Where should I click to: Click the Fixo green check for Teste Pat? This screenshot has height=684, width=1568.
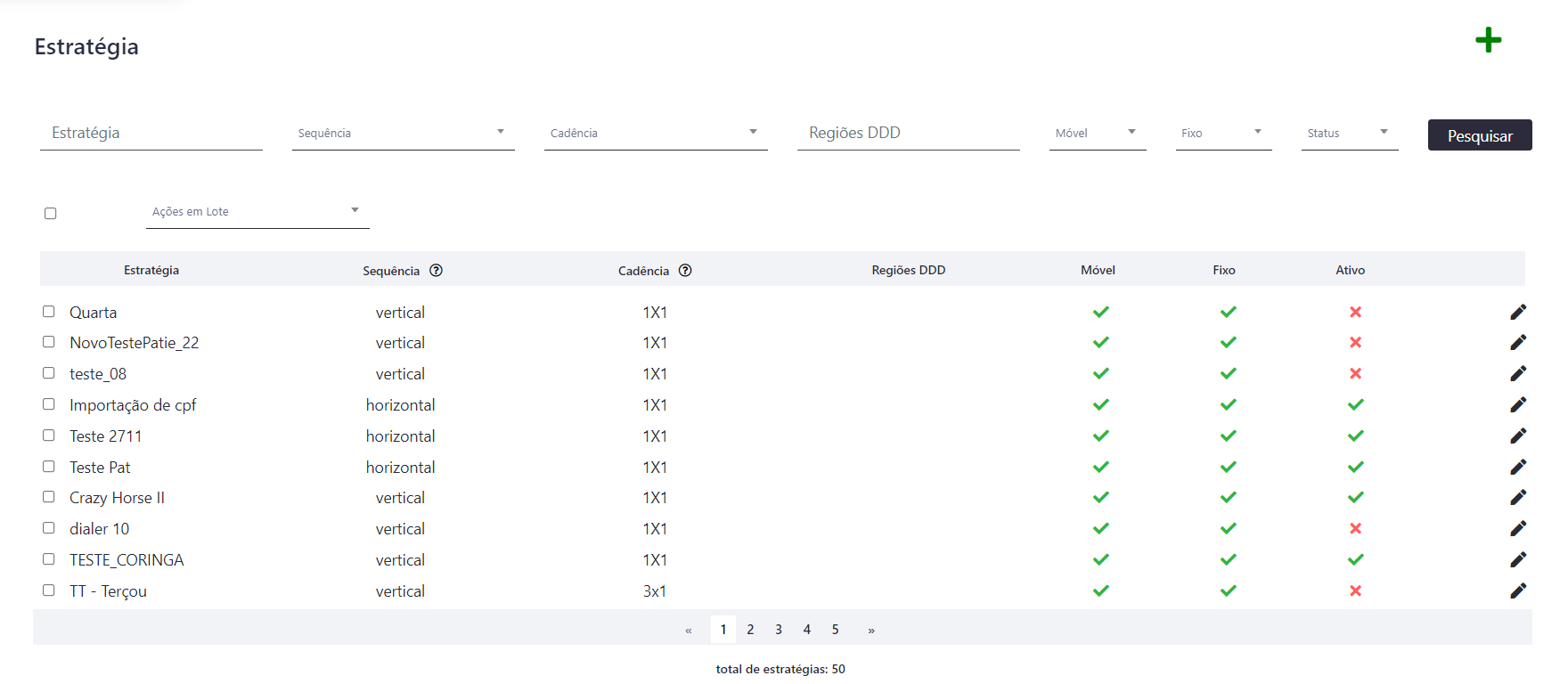(x=1229, y=467)
